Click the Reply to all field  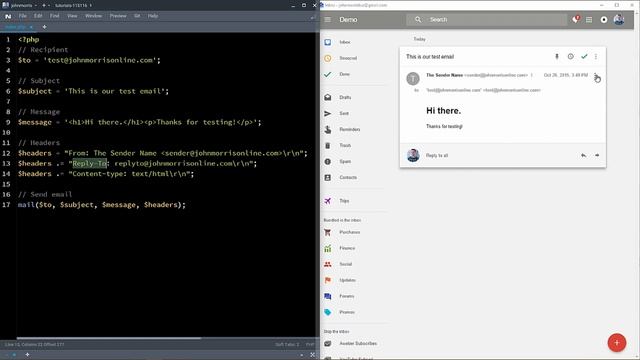[437, 156]
